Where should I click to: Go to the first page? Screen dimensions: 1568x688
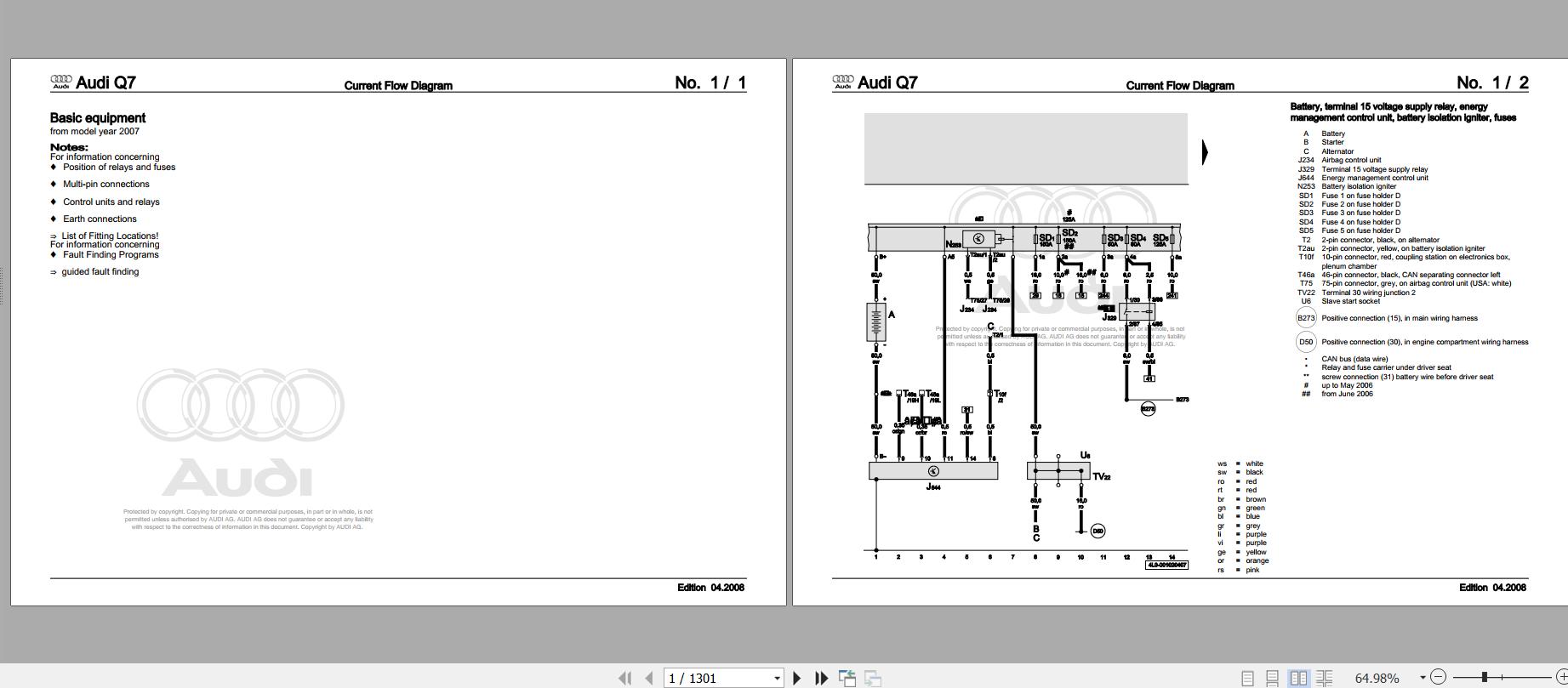click(x=625, y=678)
